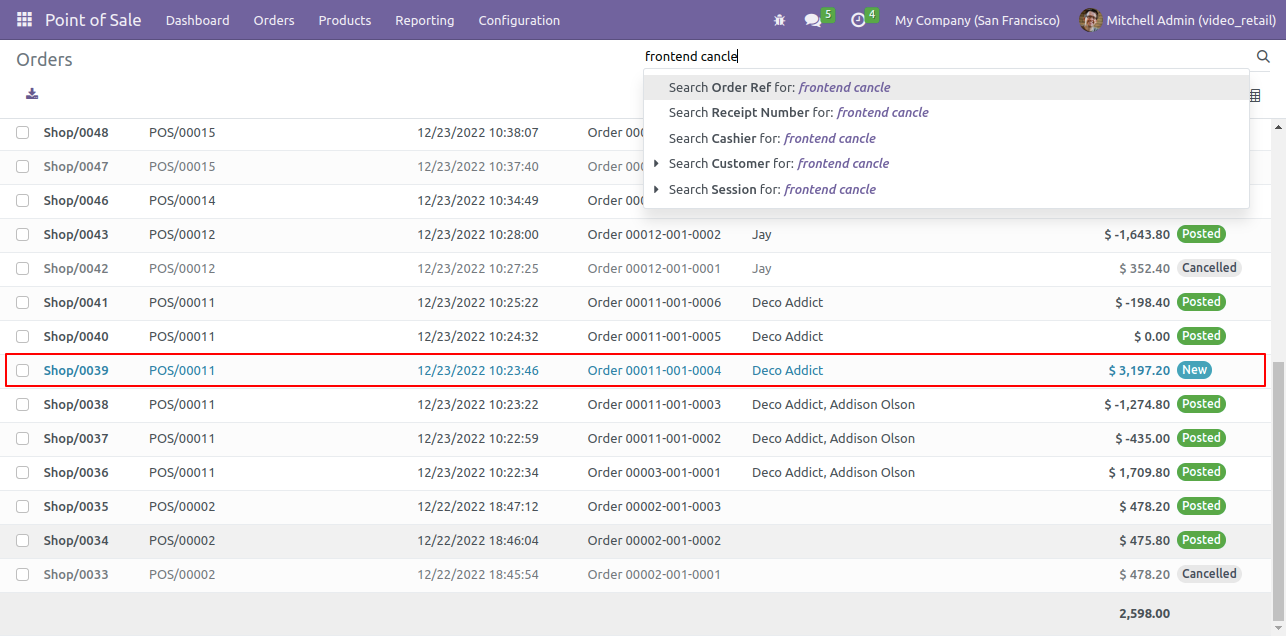Open the Orders menu
Viewport: 1286px width, 636px height.
coord(274,20)
